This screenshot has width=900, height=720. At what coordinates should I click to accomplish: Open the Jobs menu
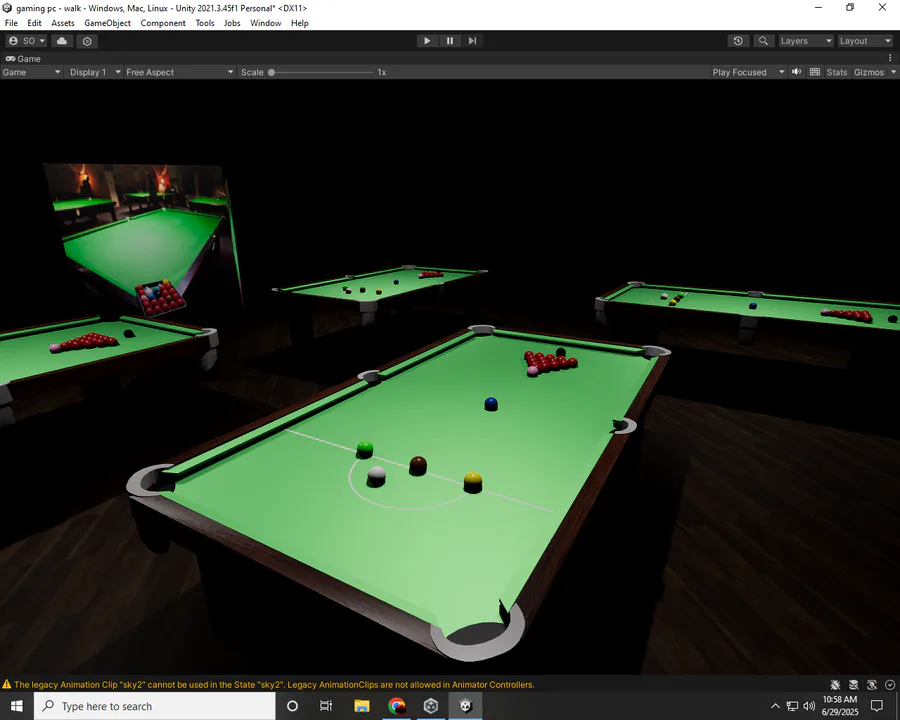[x=232, y=23]
